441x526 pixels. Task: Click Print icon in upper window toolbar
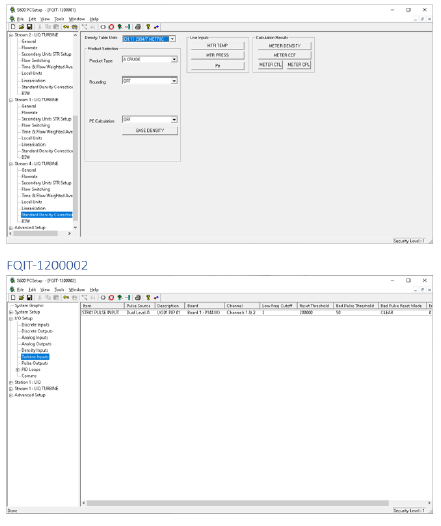point(137,27)
